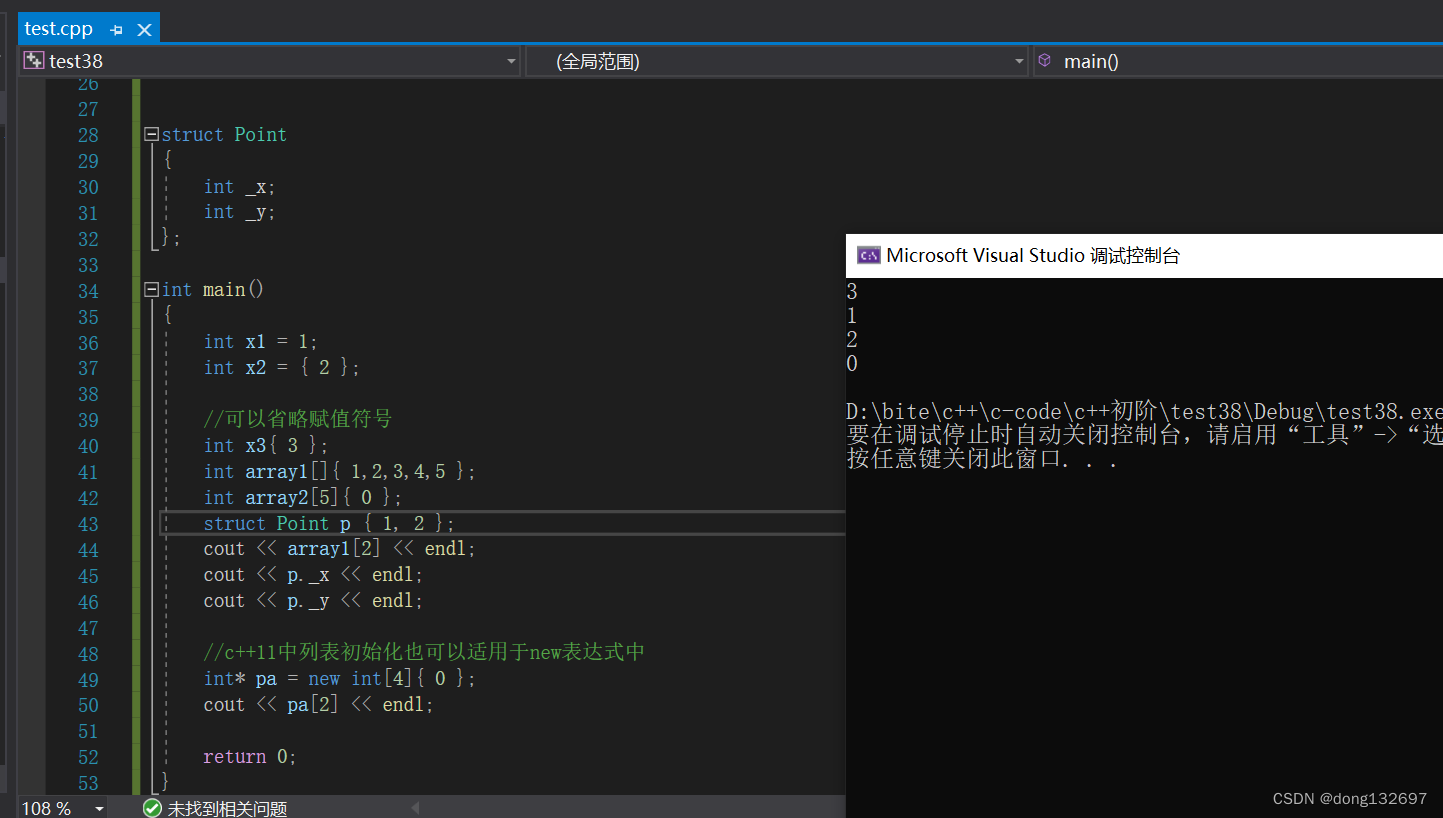Screen dimensions: 1443x818
Task: Click the line 'int x2 = { 2 };'
Action: [281, 367]
